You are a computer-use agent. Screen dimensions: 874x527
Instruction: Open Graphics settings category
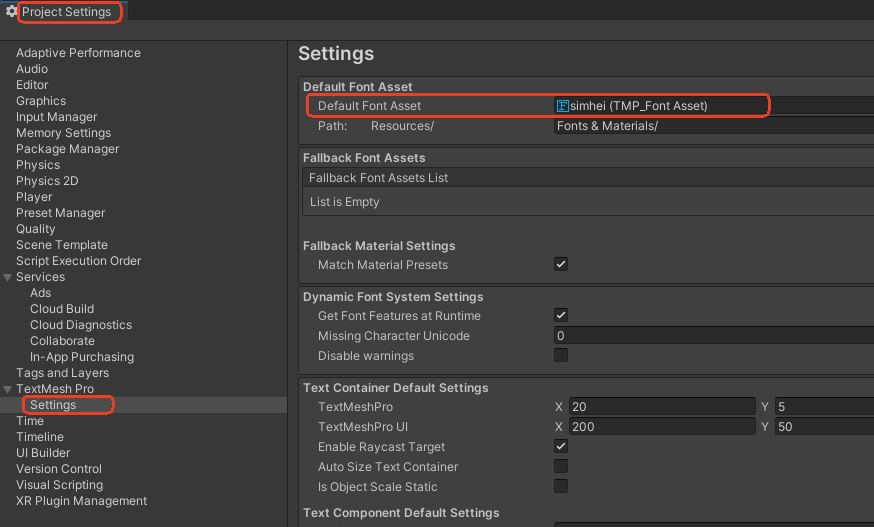click(x=41, y=101)
